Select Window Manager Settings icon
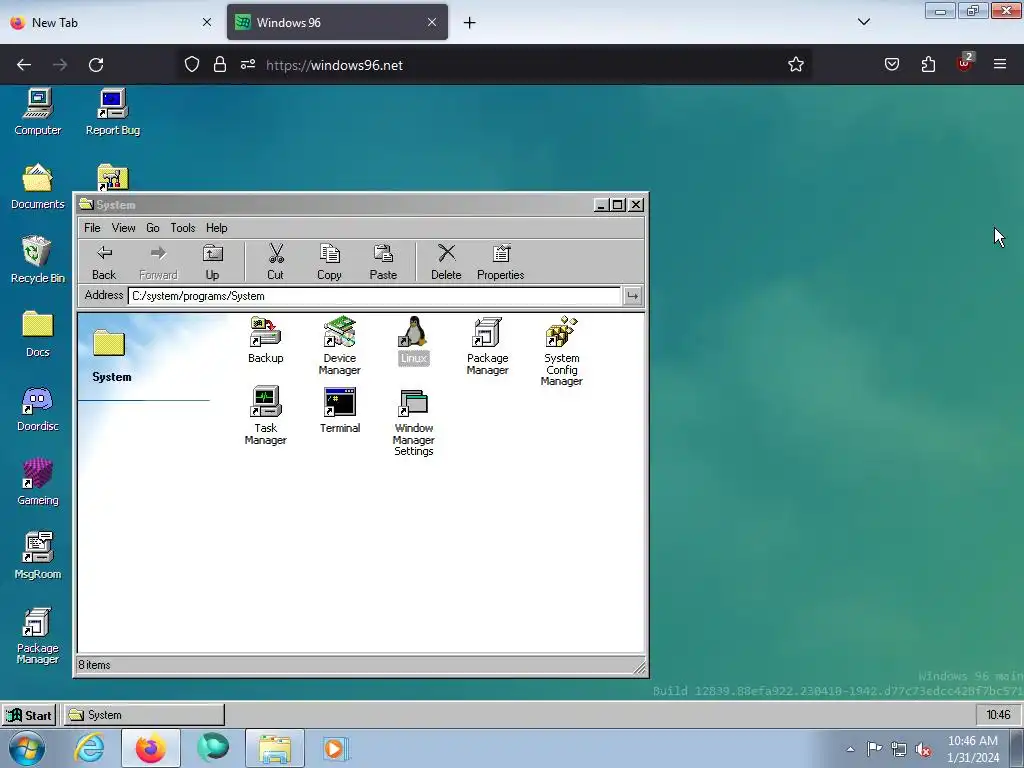 tap(413, 421)
